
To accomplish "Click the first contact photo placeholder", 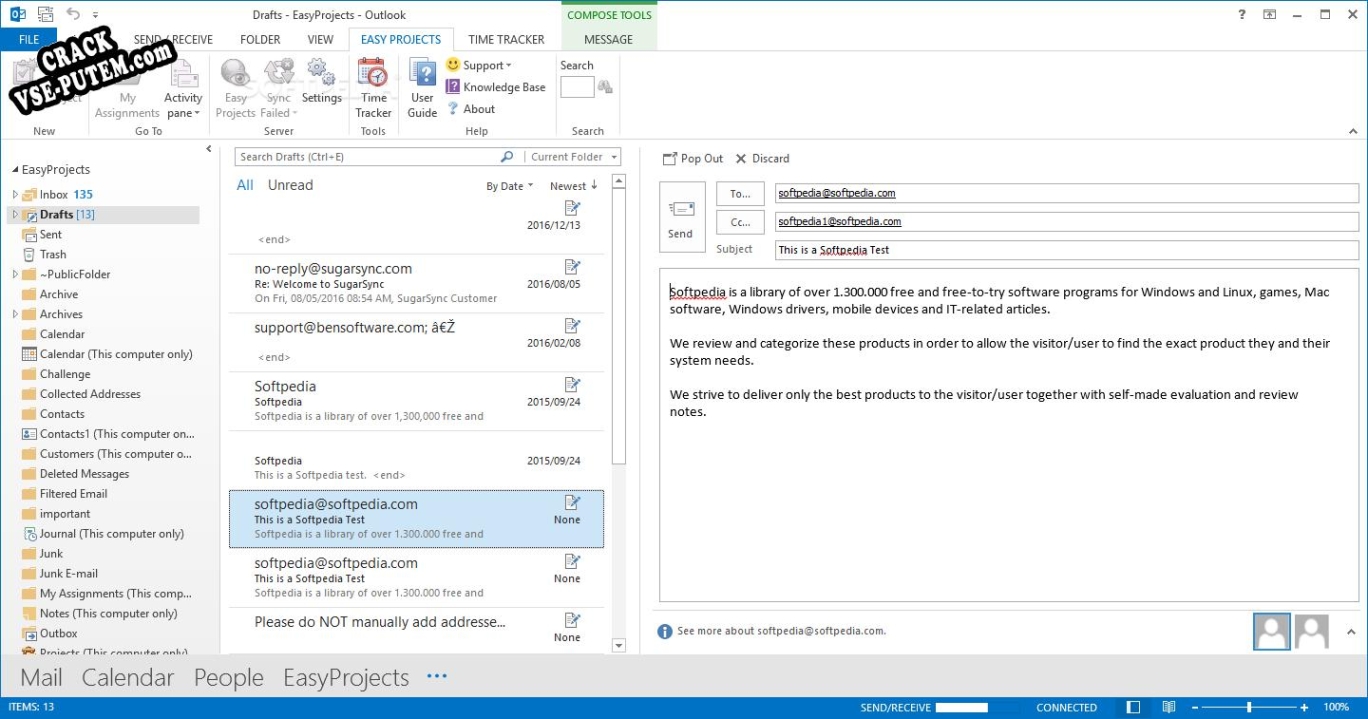I will [1272, 632].
